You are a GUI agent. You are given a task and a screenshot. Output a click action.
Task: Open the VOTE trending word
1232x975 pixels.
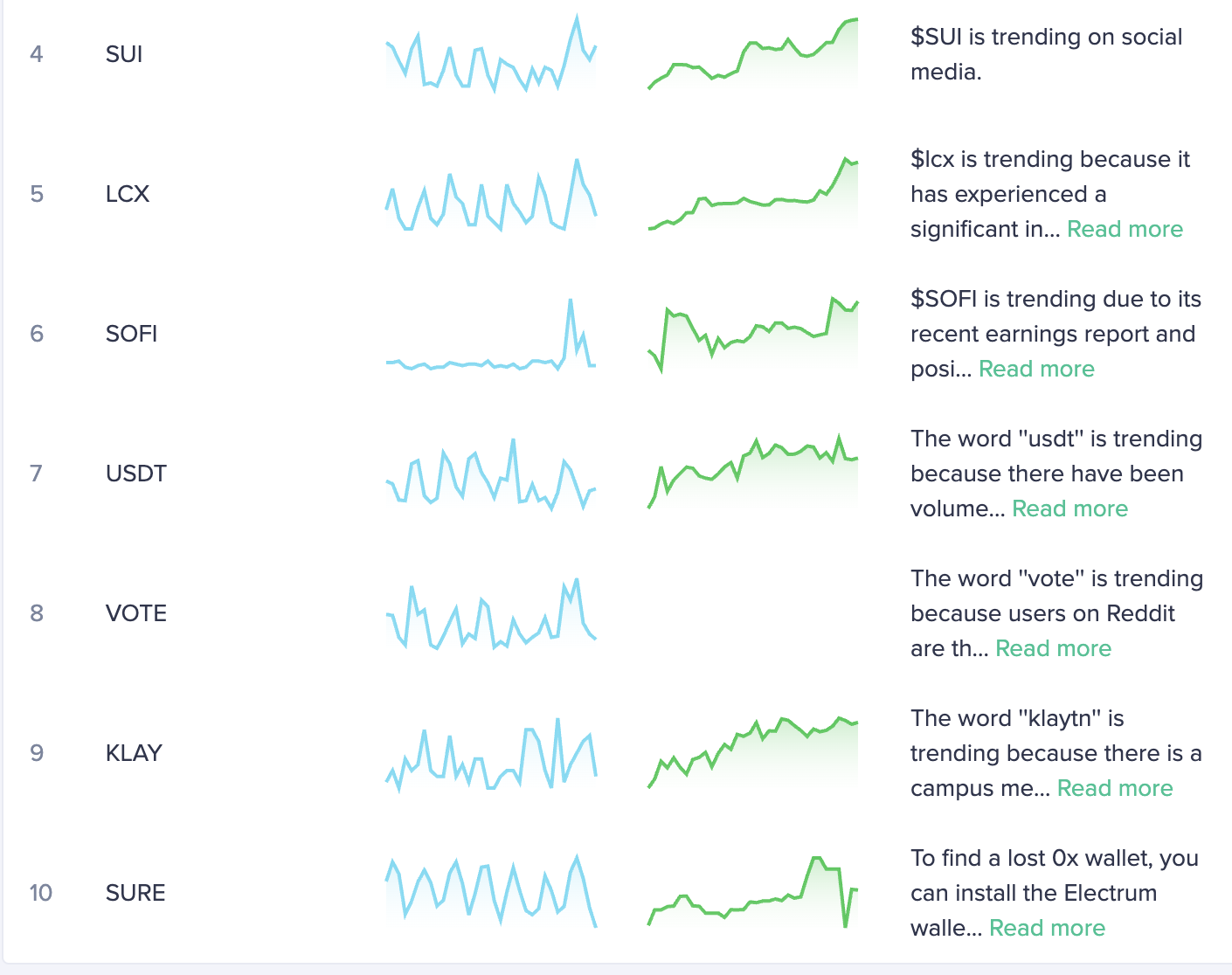point(135,613)
